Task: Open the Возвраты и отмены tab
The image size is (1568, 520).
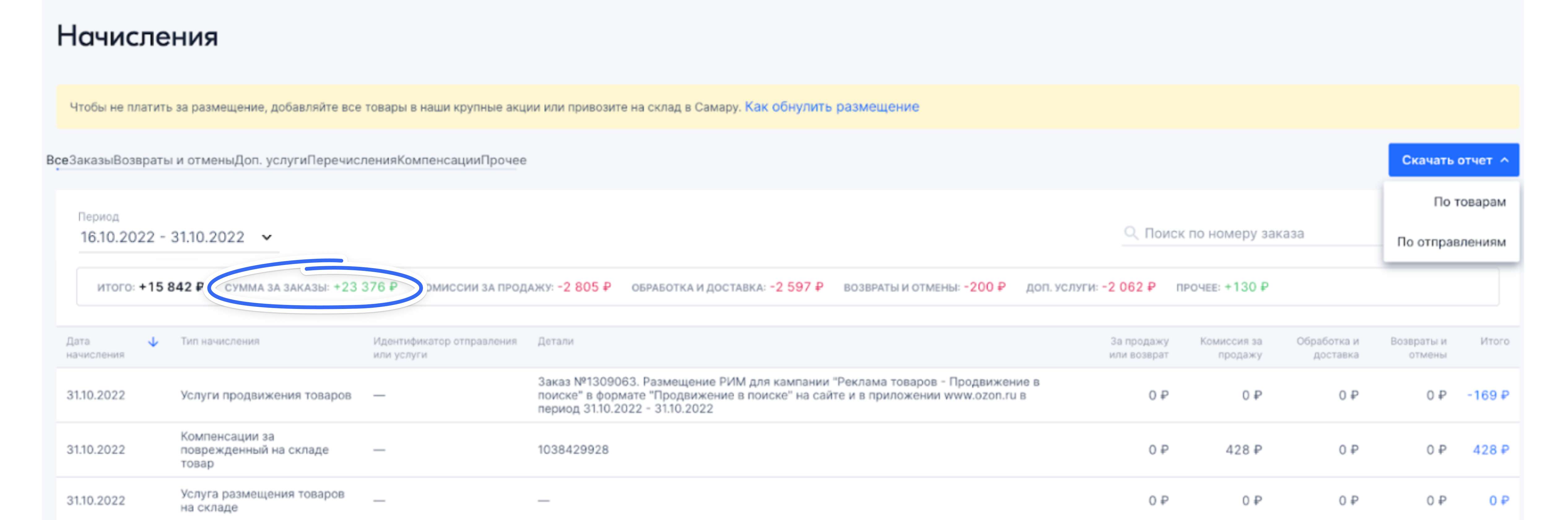Action: (x=174, y=160)
